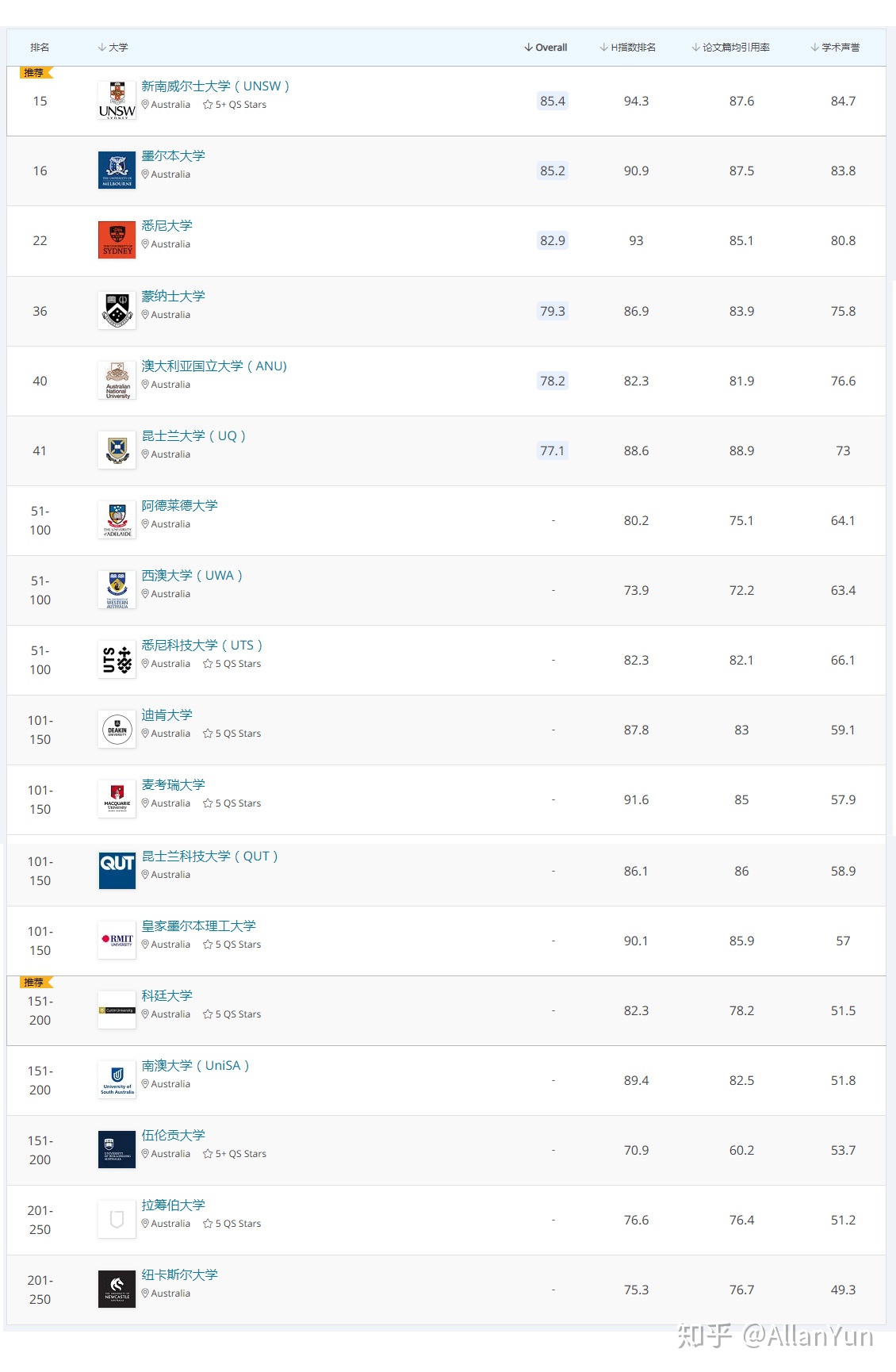Click the Monash University shield logo
This screenshot has height=1372, width=896.
[x=117, y=311]
